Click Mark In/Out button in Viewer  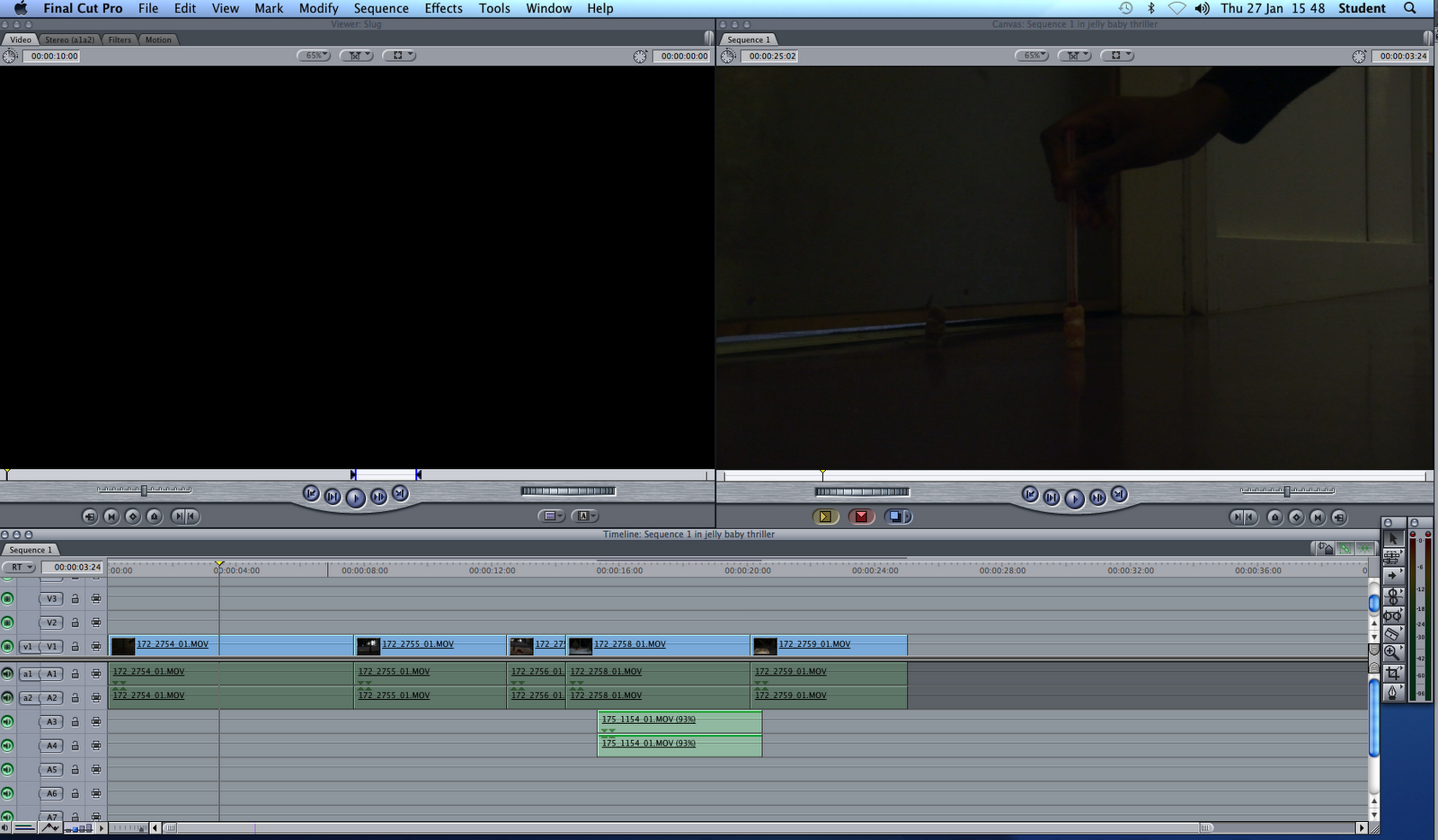coord(185,517)
